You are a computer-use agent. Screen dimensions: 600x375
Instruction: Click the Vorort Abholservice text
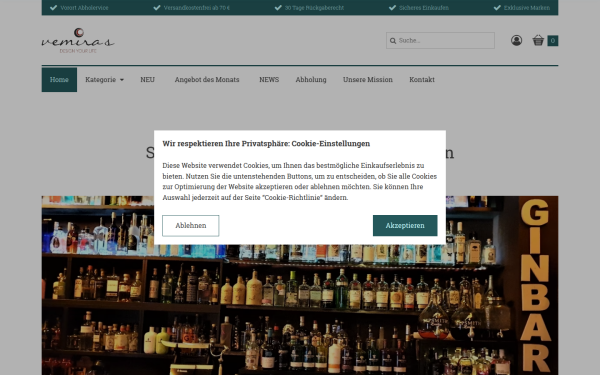[x=84, y=8]
